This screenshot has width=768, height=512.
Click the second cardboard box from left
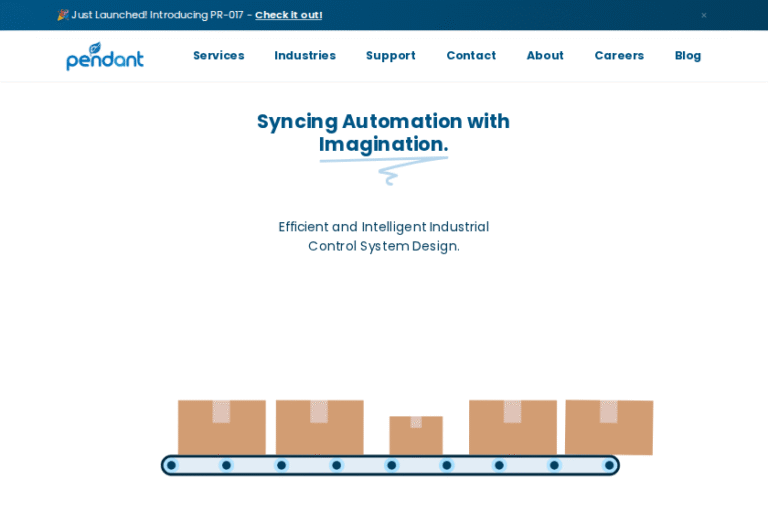(x=319, y=428)
